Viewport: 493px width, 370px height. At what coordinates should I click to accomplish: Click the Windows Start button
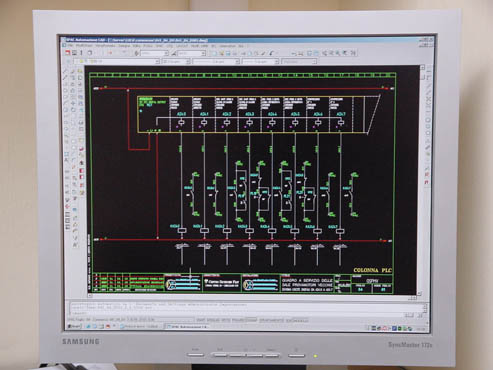[x=75, y=326]
